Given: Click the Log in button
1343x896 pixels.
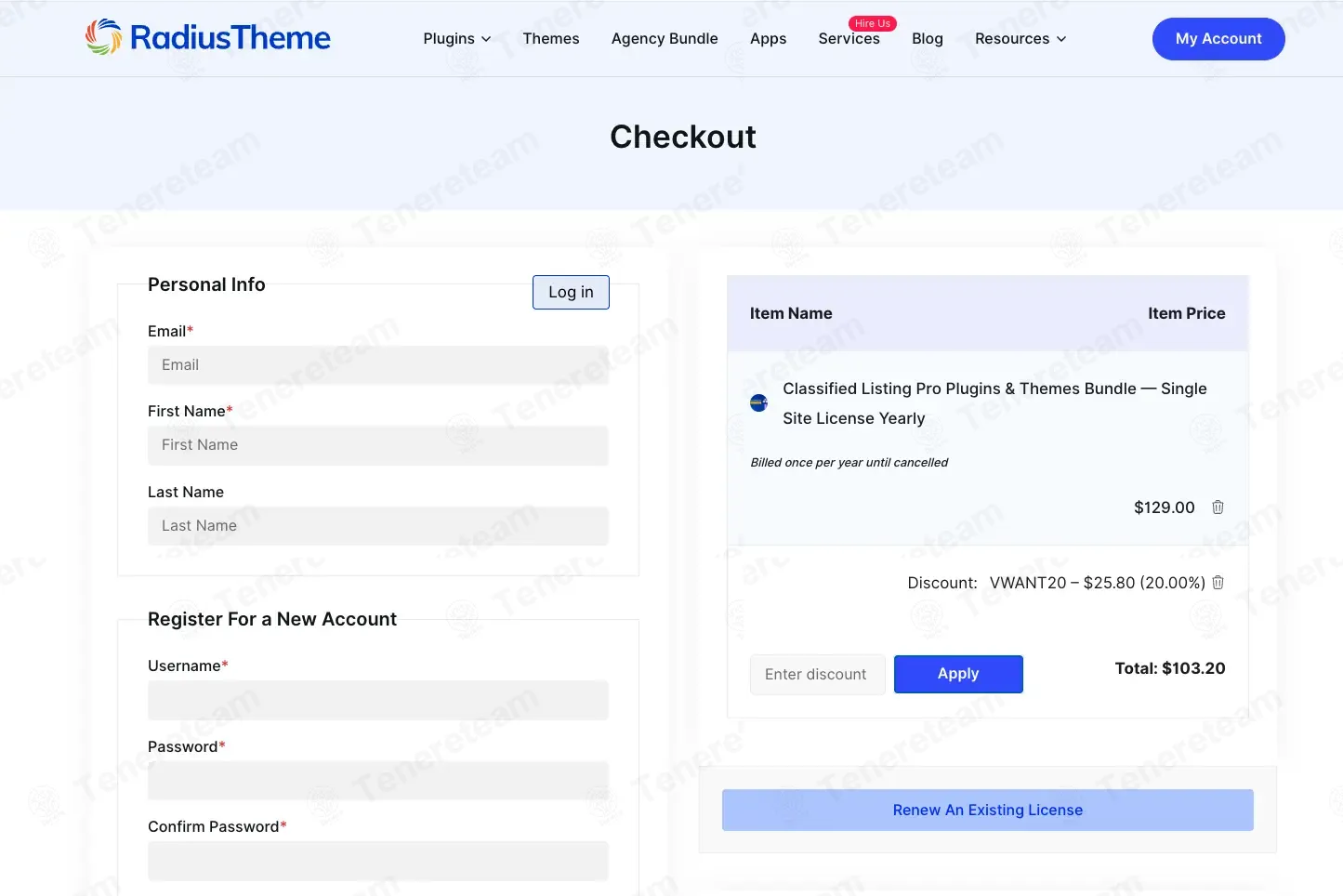Looking at the screenshot, I should 571,292.
